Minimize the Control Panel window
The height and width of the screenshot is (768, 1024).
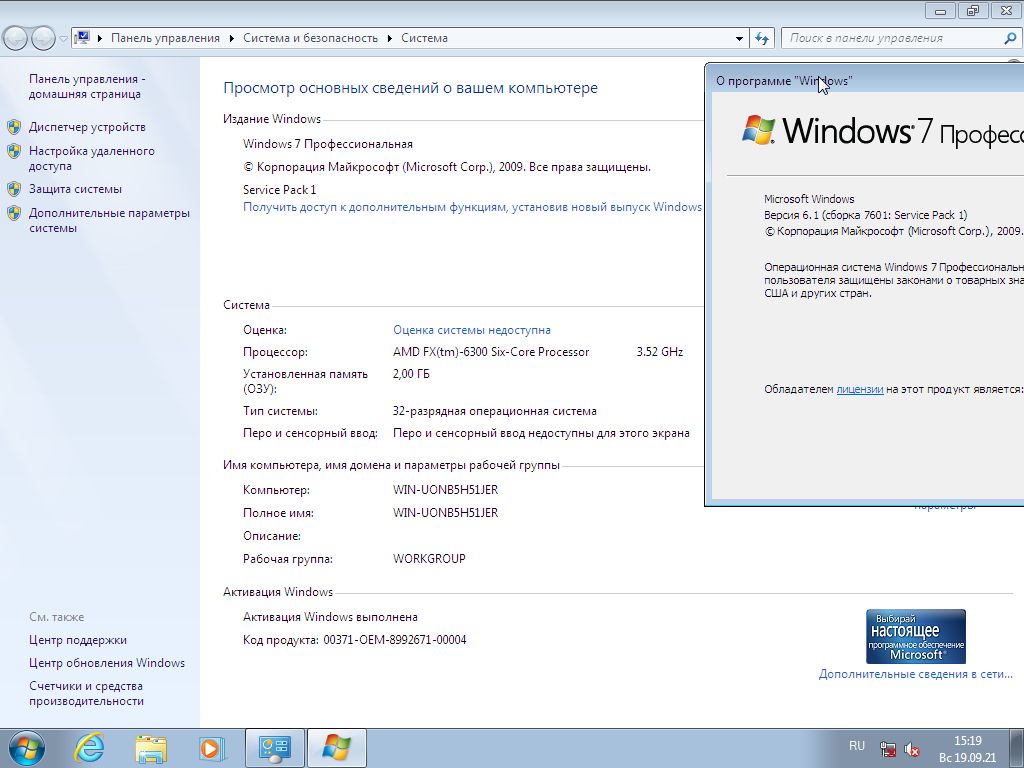(940, 10)
